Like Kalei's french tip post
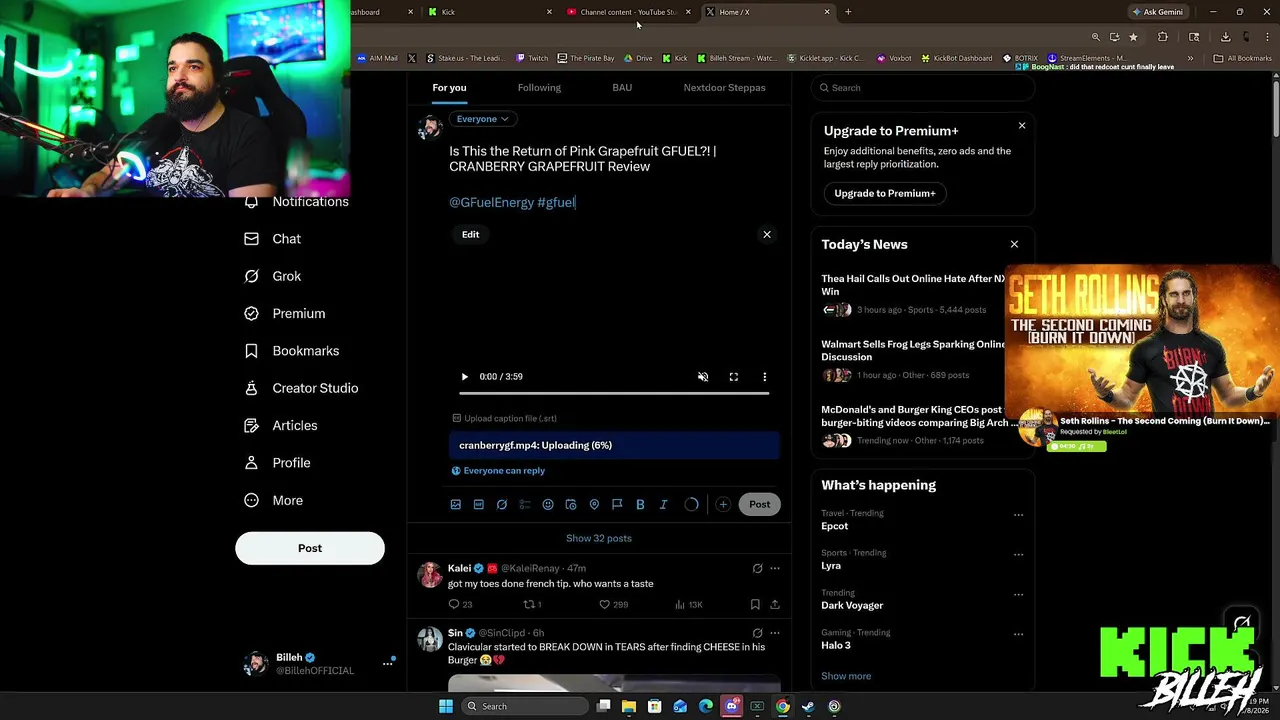This screenshot has width=1280, height=720. [x=613, y=605]
